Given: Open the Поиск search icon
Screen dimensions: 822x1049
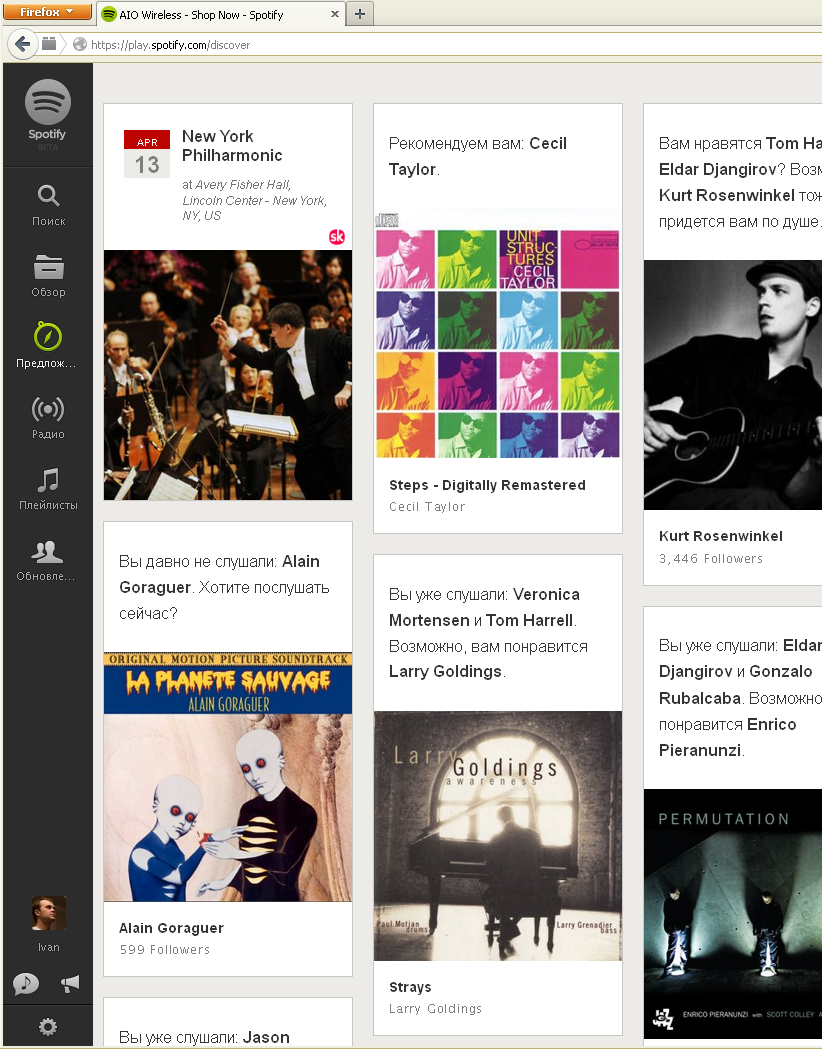Looking at the screenshot, I should [x=48, y=195].
